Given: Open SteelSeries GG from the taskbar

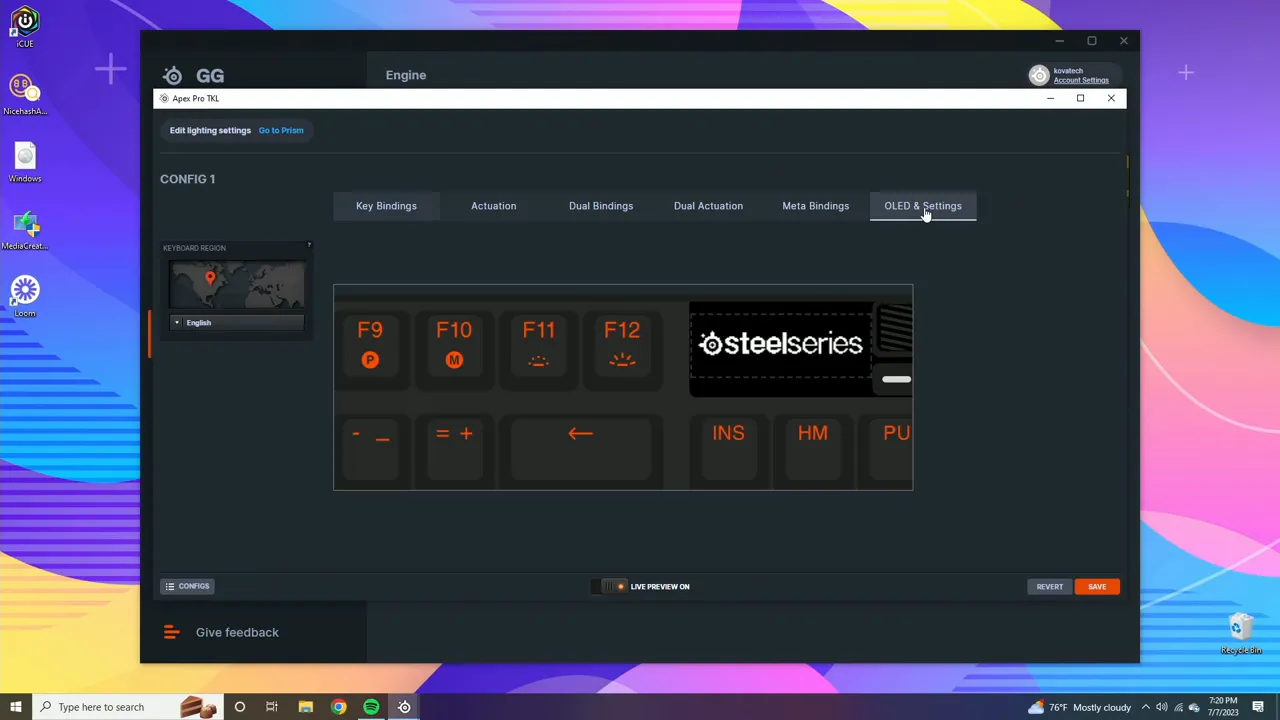Looking at the screenshot, I should coord(403,707).
